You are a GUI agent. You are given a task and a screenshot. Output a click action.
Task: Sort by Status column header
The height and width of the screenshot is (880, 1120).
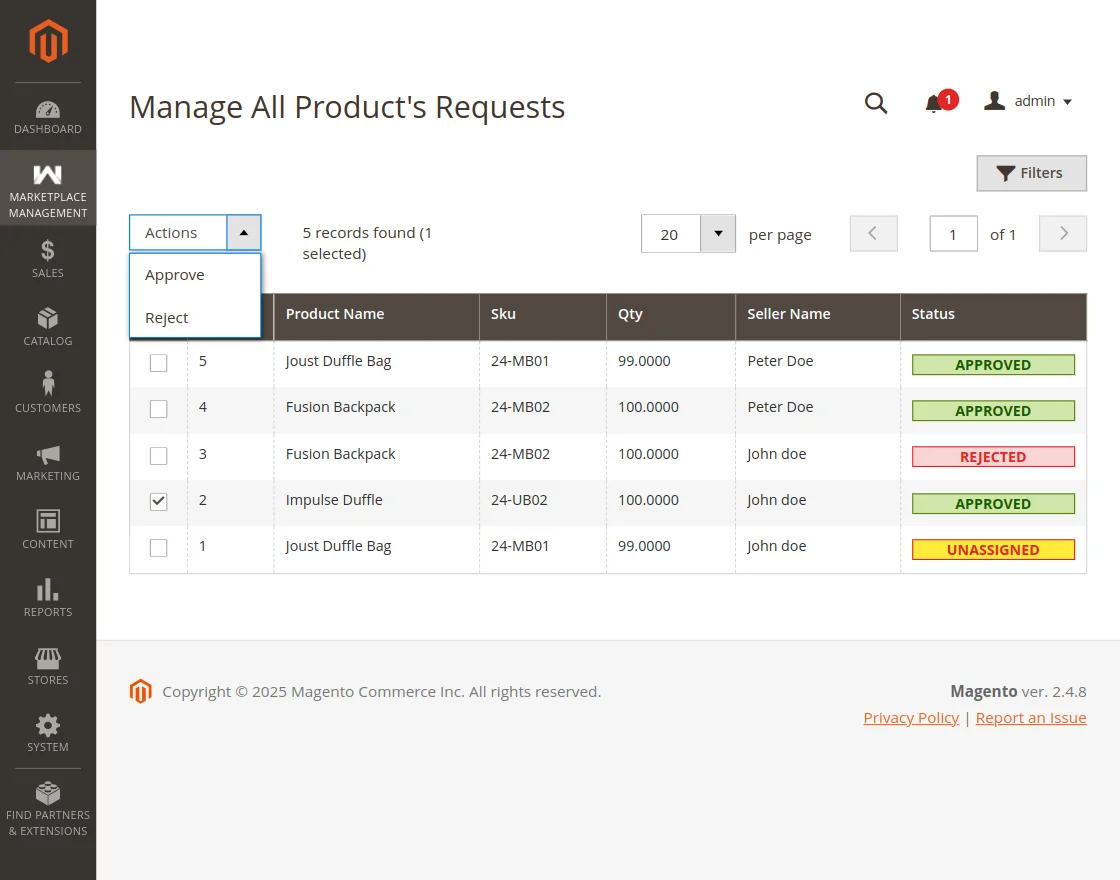(x=994, y=314)
